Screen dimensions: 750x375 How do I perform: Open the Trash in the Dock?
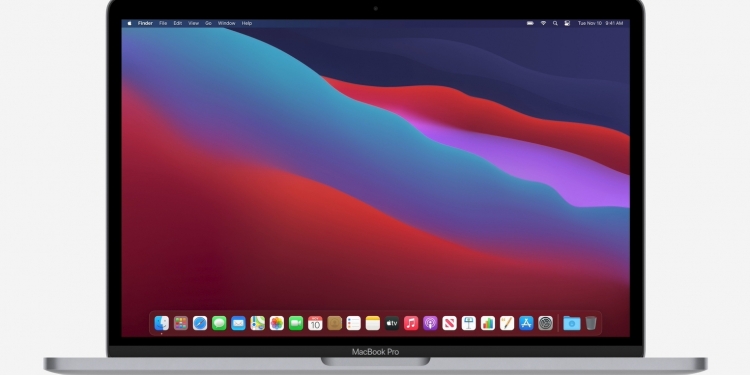(591, 323)
